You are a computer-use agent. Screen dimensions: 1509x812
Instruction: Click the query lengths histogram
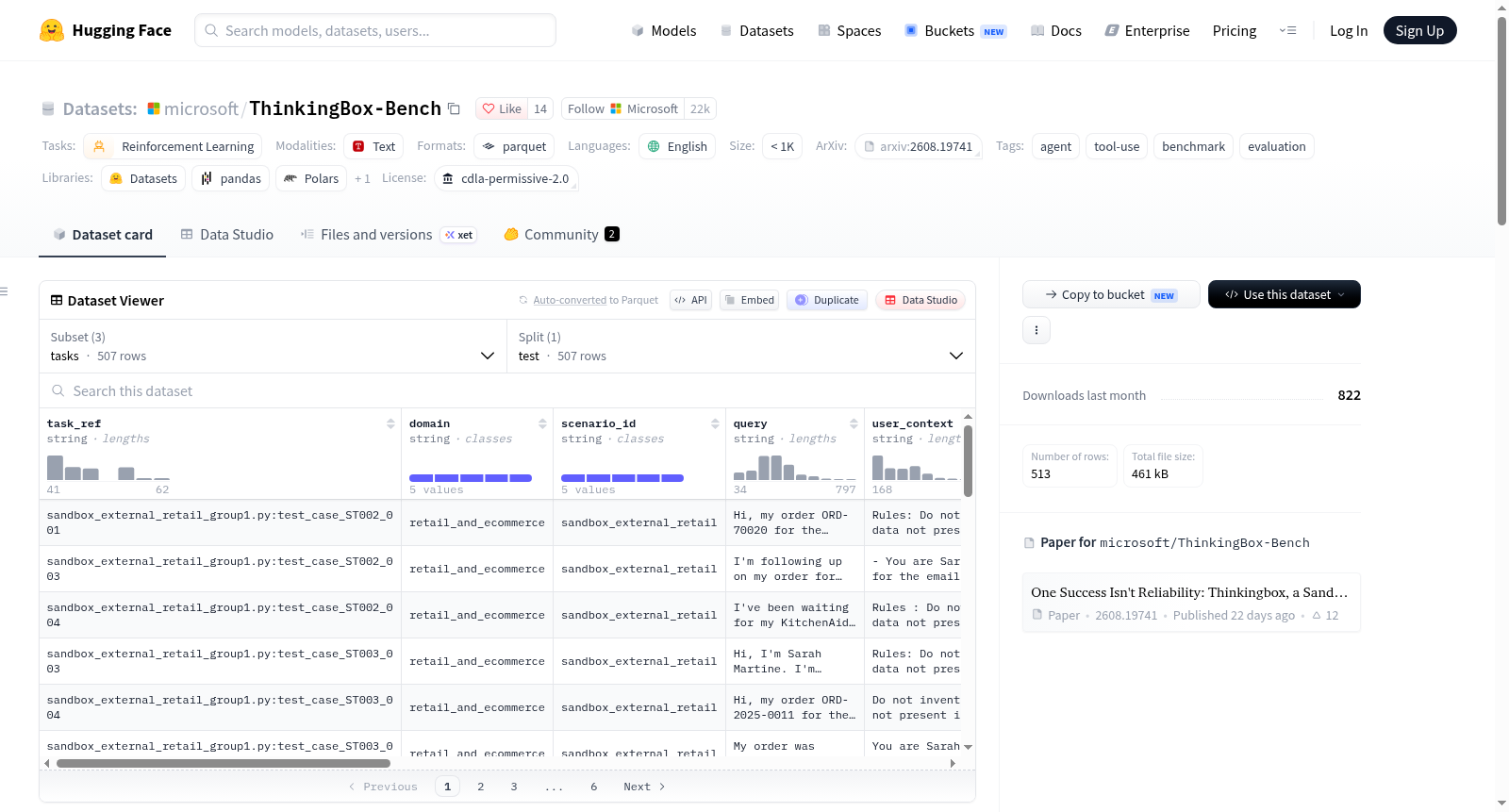coord(795,468)
